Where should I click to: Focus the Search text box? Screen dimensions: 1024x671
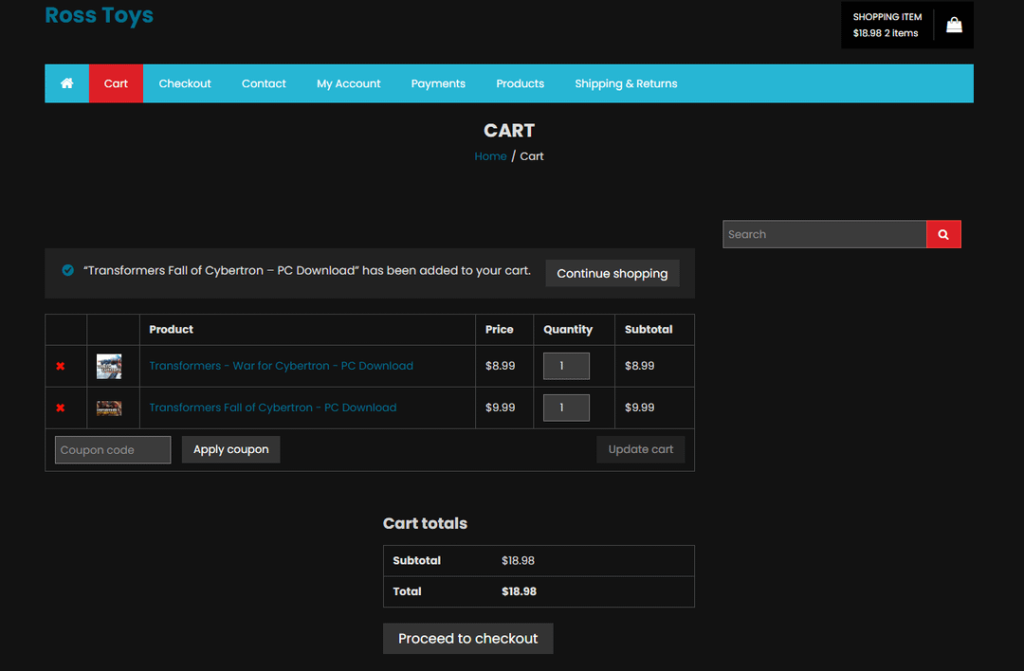tap(824, 234)
